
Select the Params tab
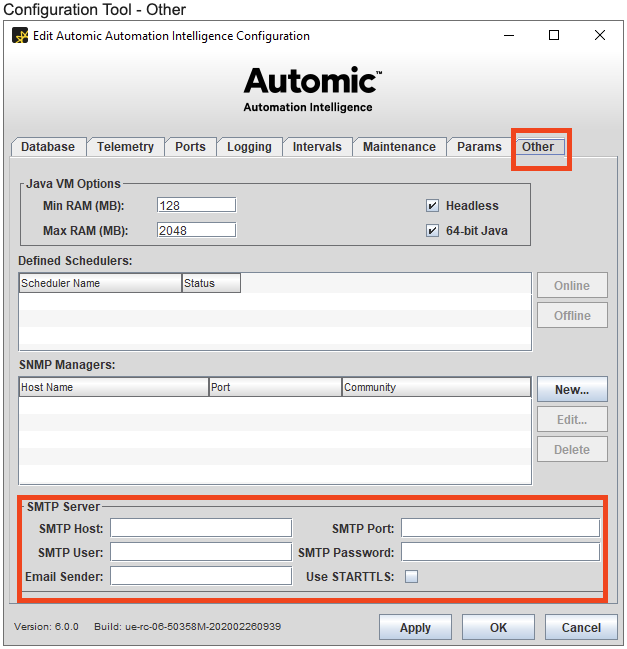point(479,147)
